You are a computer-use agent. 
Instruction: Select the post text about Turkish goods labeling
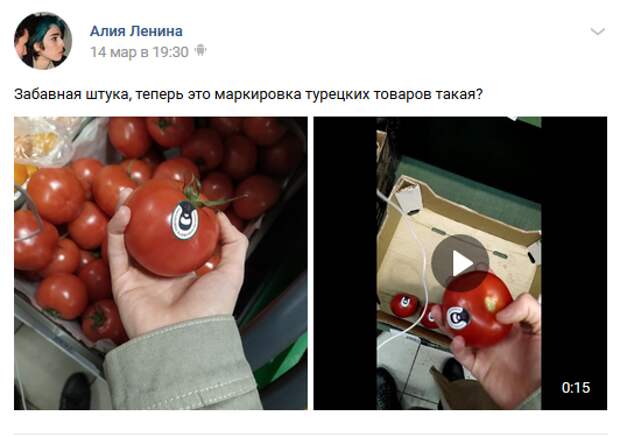(248, 95)
